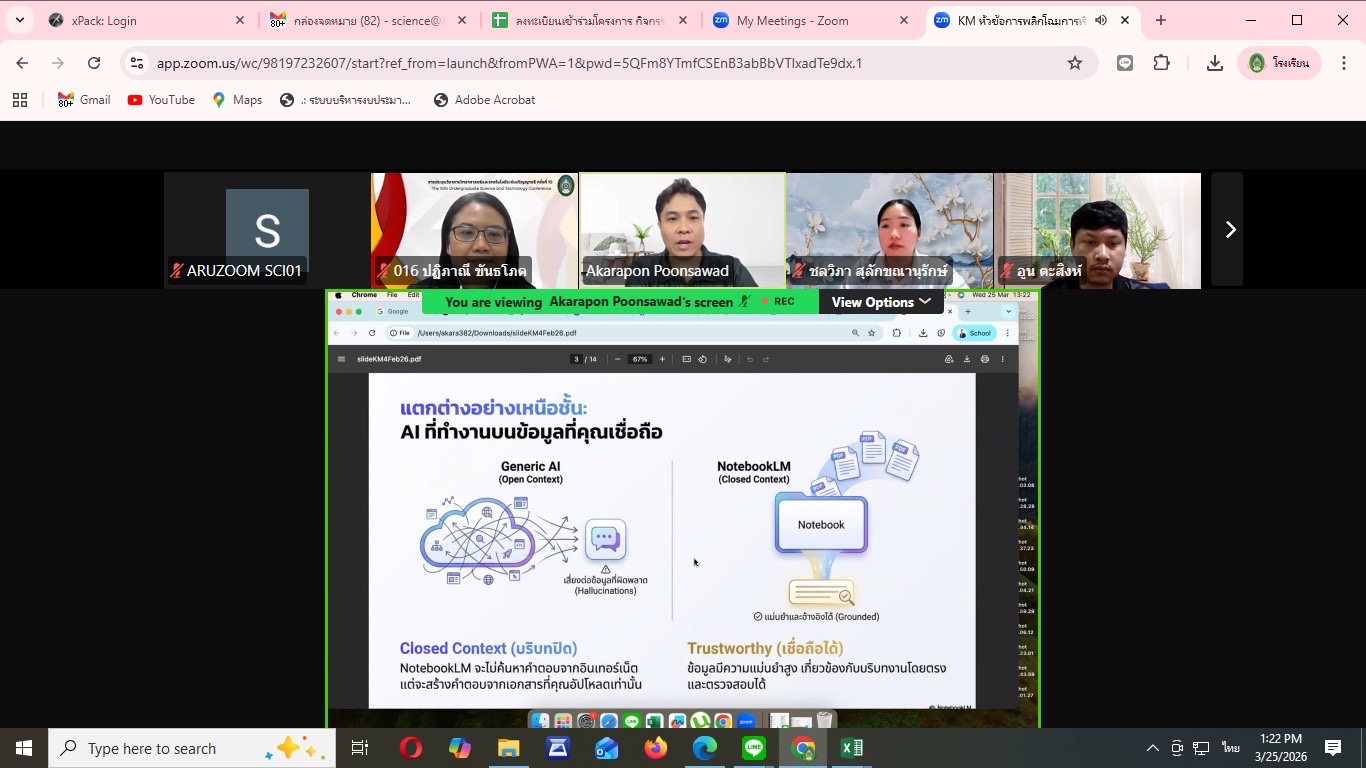The height and width of the screenshot is (768, 1366).
Task: Show hidden system tray icons
Action: (x=1152, y=748)
